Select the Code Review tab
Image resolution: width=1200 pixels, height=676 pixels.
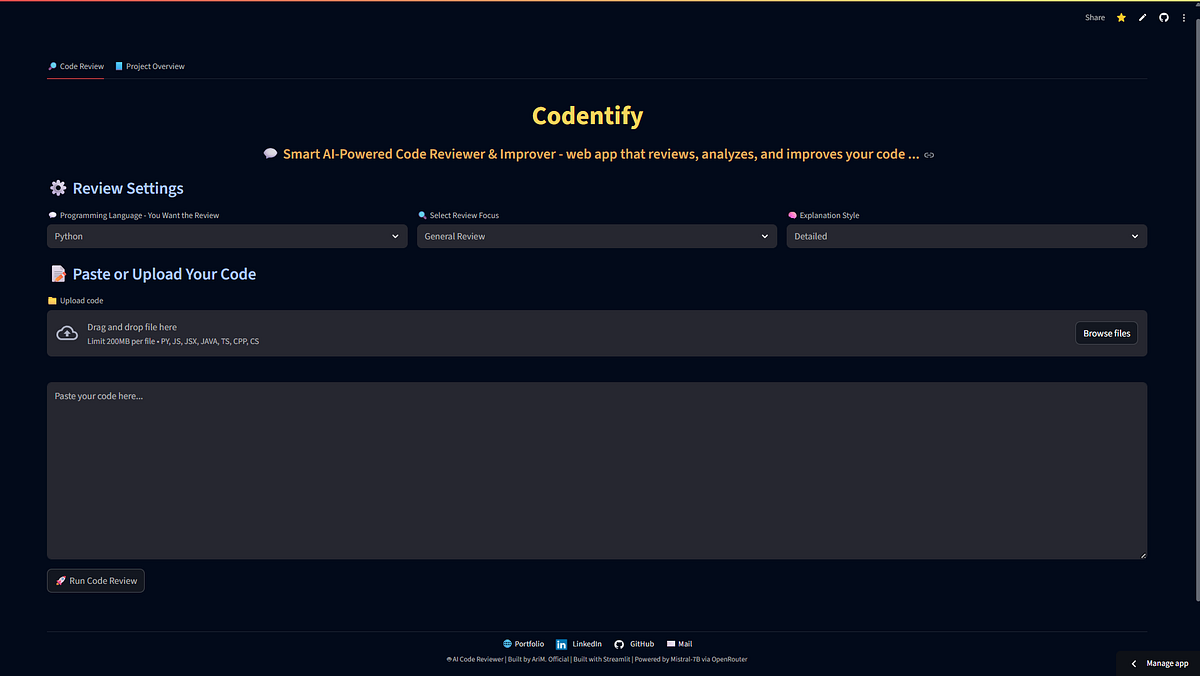point(75,66)
